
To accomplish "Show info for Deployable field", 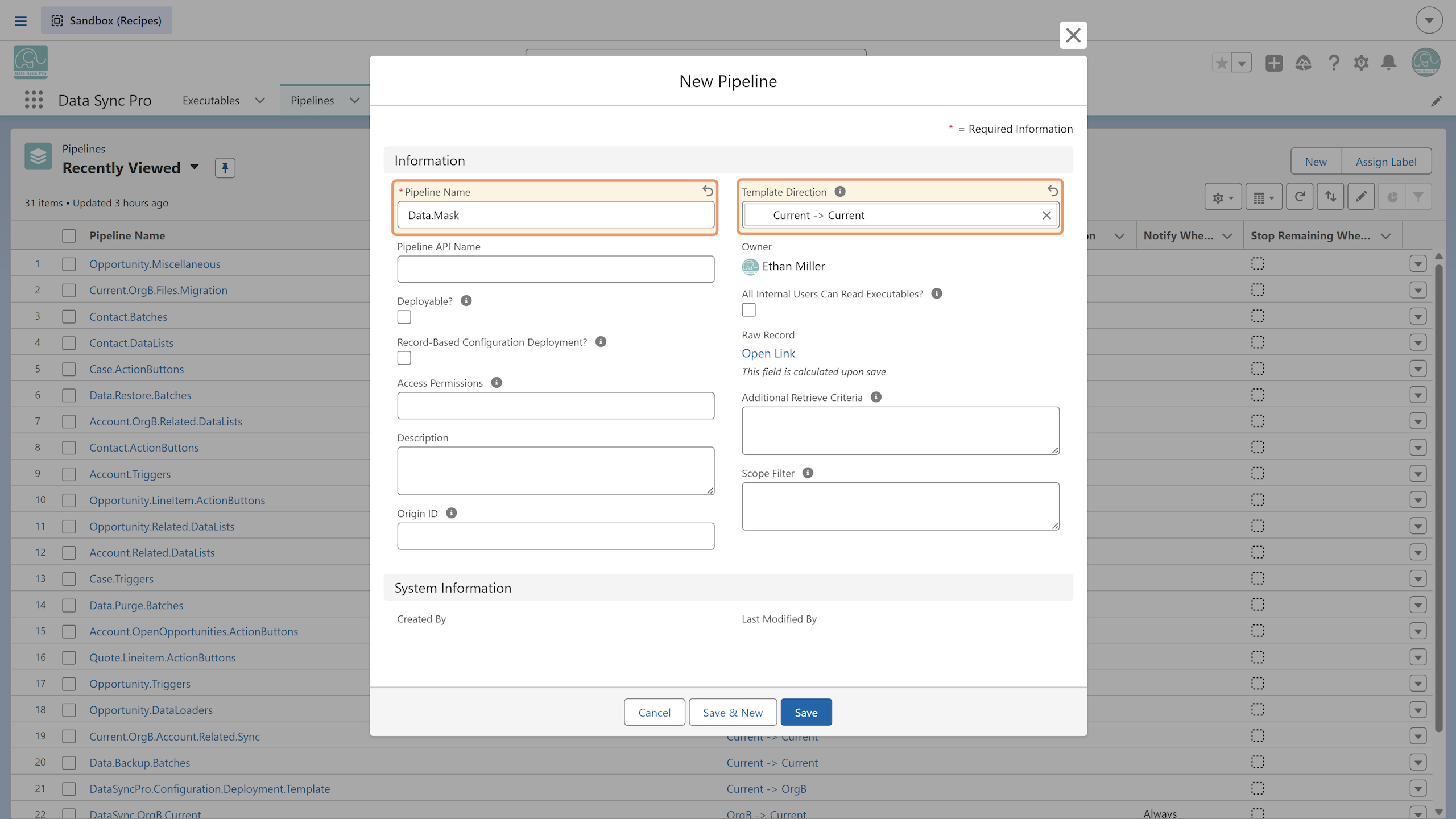I will (x=466, y=301).
